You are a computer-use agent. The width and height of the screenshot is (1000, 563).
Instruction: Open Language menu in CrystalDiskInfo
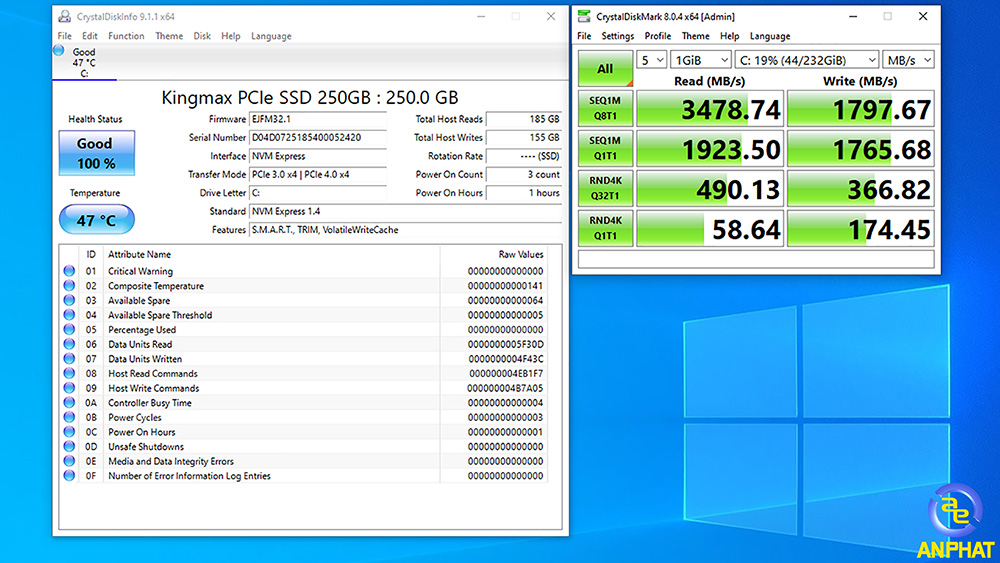(271, 36)
